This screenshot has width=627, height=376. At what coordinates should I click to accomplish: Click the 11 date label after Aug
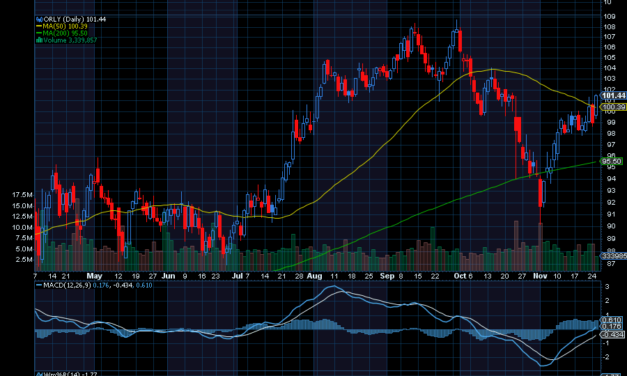334,276
